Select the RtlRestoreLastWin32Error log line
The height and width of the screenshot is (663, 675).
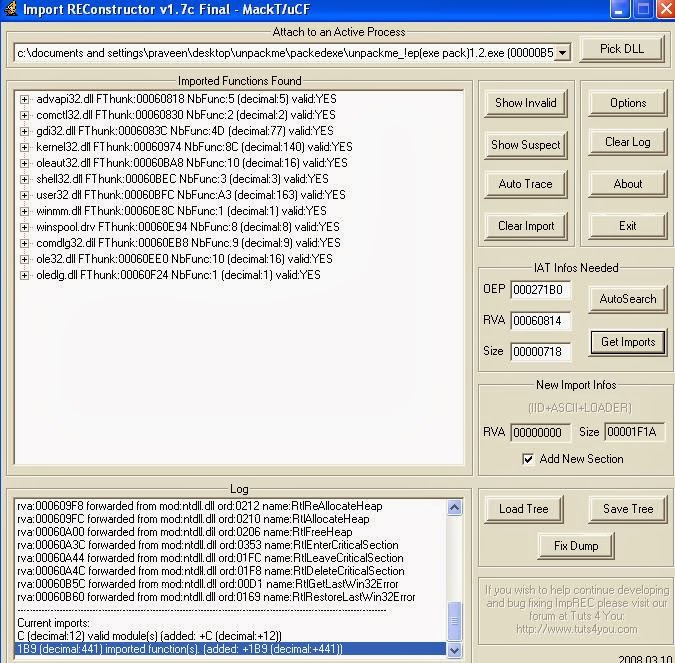[216, 597]
